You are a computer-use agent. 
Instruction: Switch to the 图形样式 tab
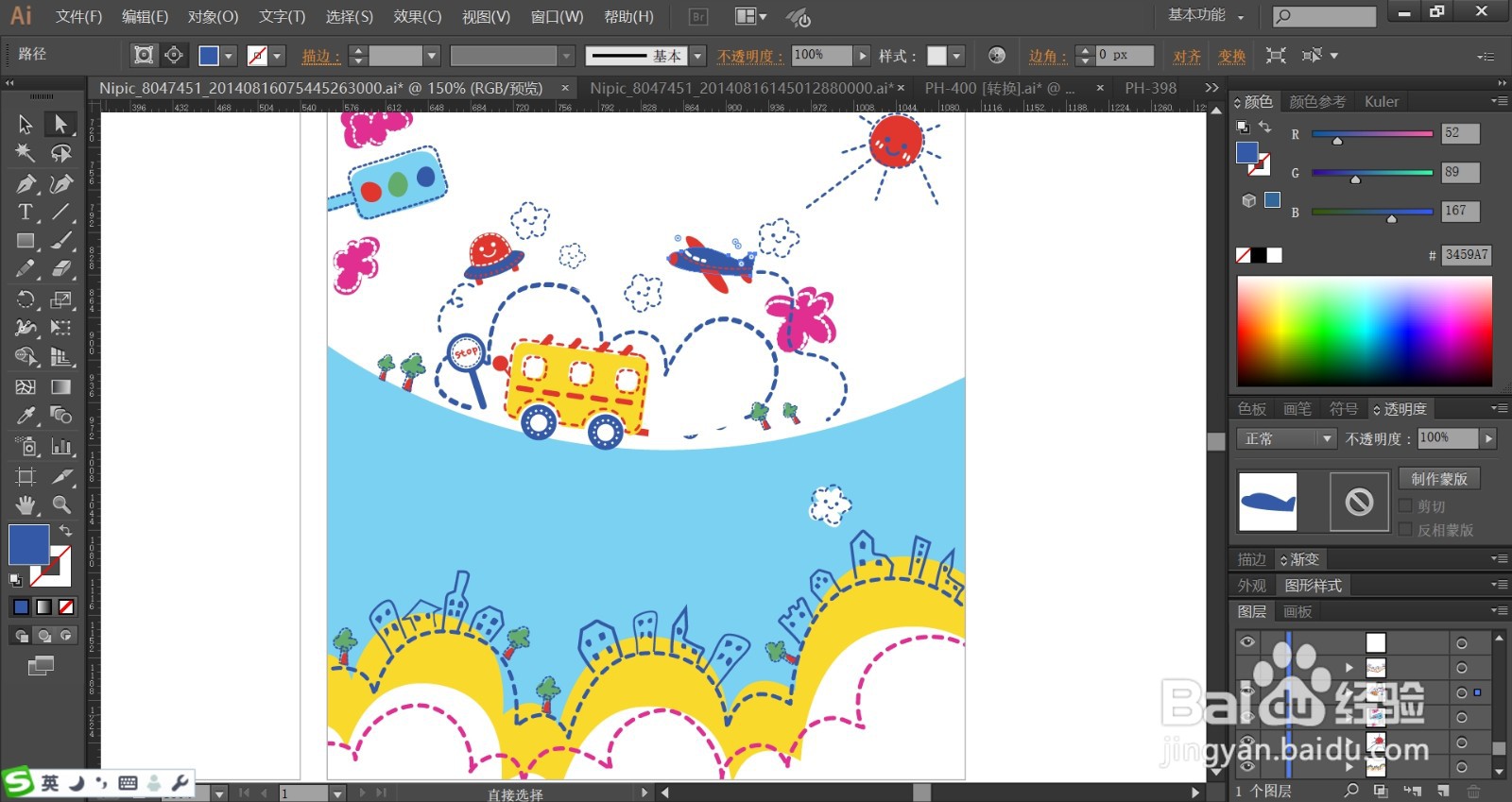point(1313,586)
